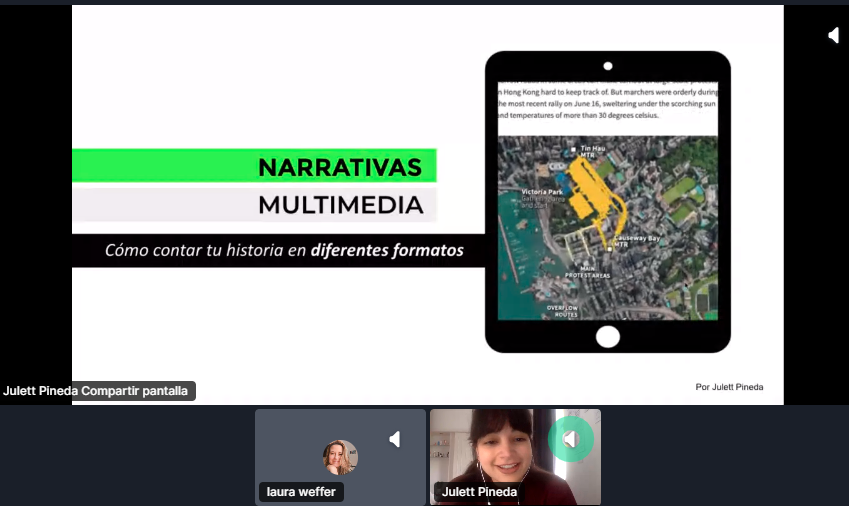Click the 'laura weffer' name label
Image resolution: width=849 pixels, height=506 pixels.
301,492
